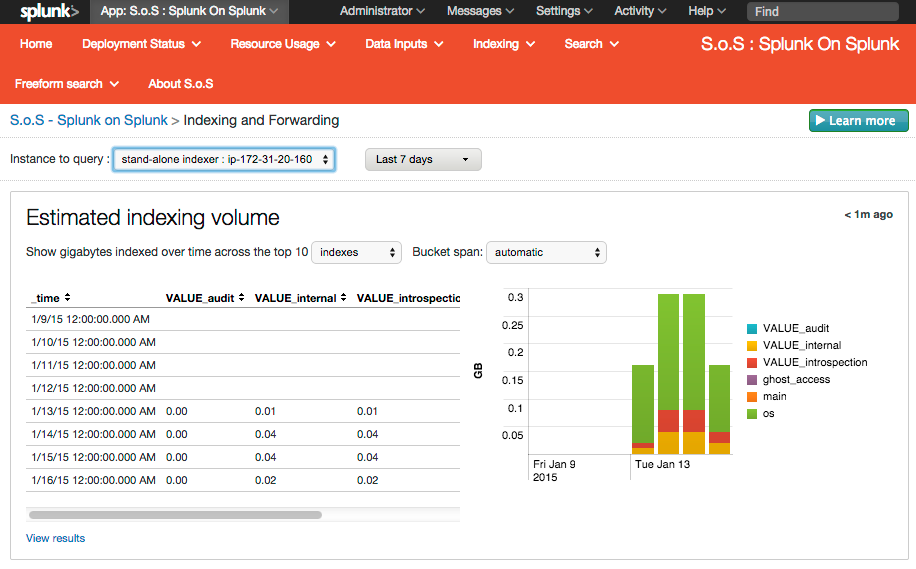Image resolution: width=916 pixels, height=569 pixels.
Task: Sort by the _time column header
Action: 50,298
